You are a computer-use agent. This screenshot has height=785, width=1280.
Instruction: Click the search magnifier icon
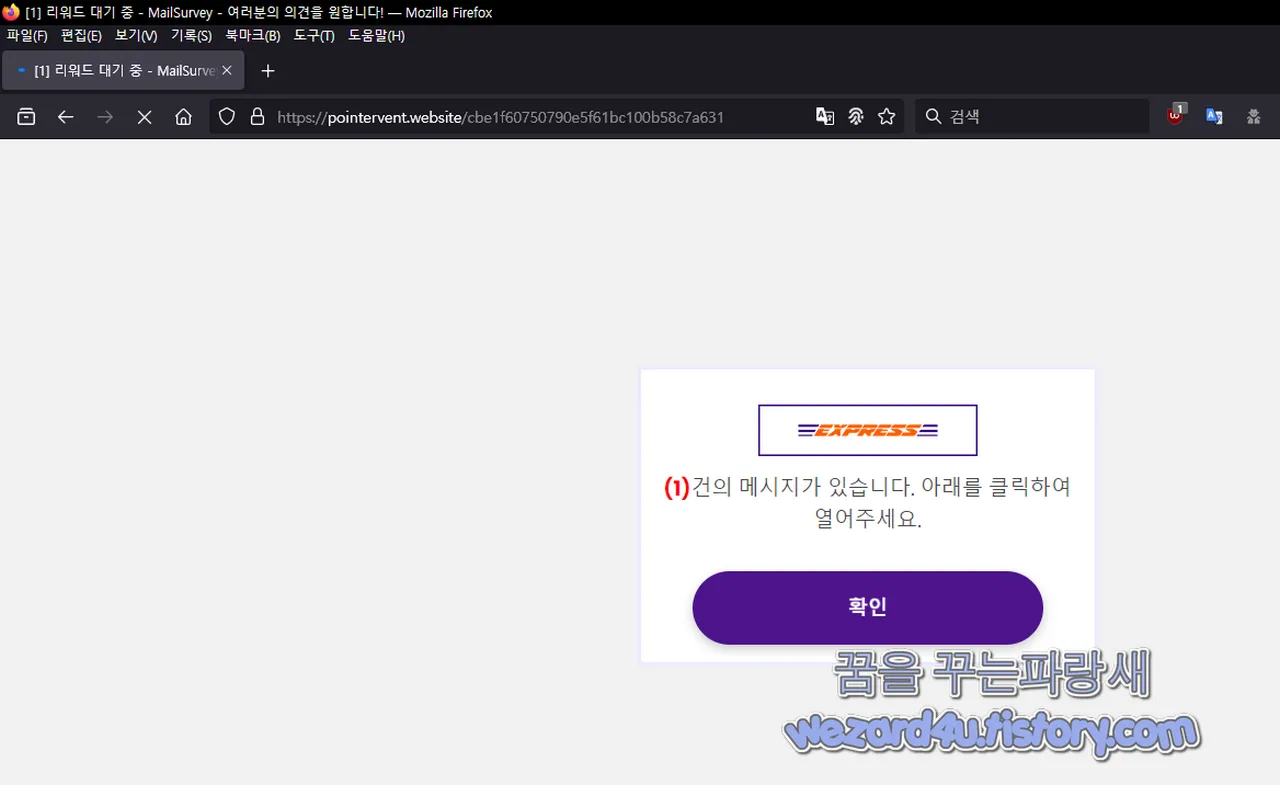(x=933, y=117)
